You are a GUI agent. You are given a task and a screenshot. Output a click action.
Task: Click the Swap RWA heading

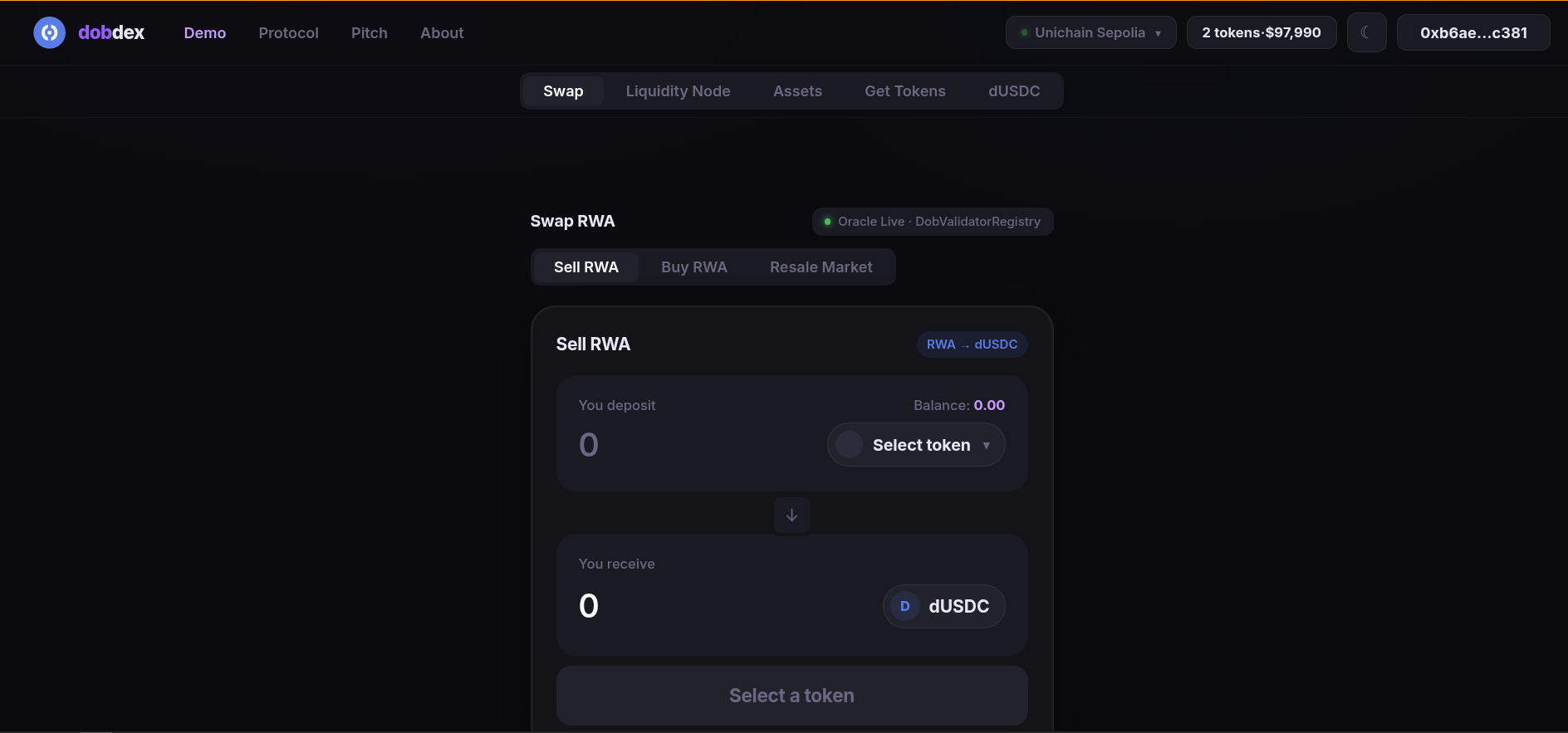573,222
